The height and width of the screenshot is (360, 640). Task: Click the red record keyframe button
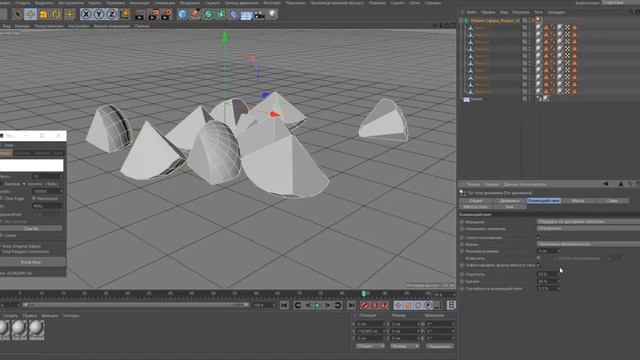click(x=365, y=305)
